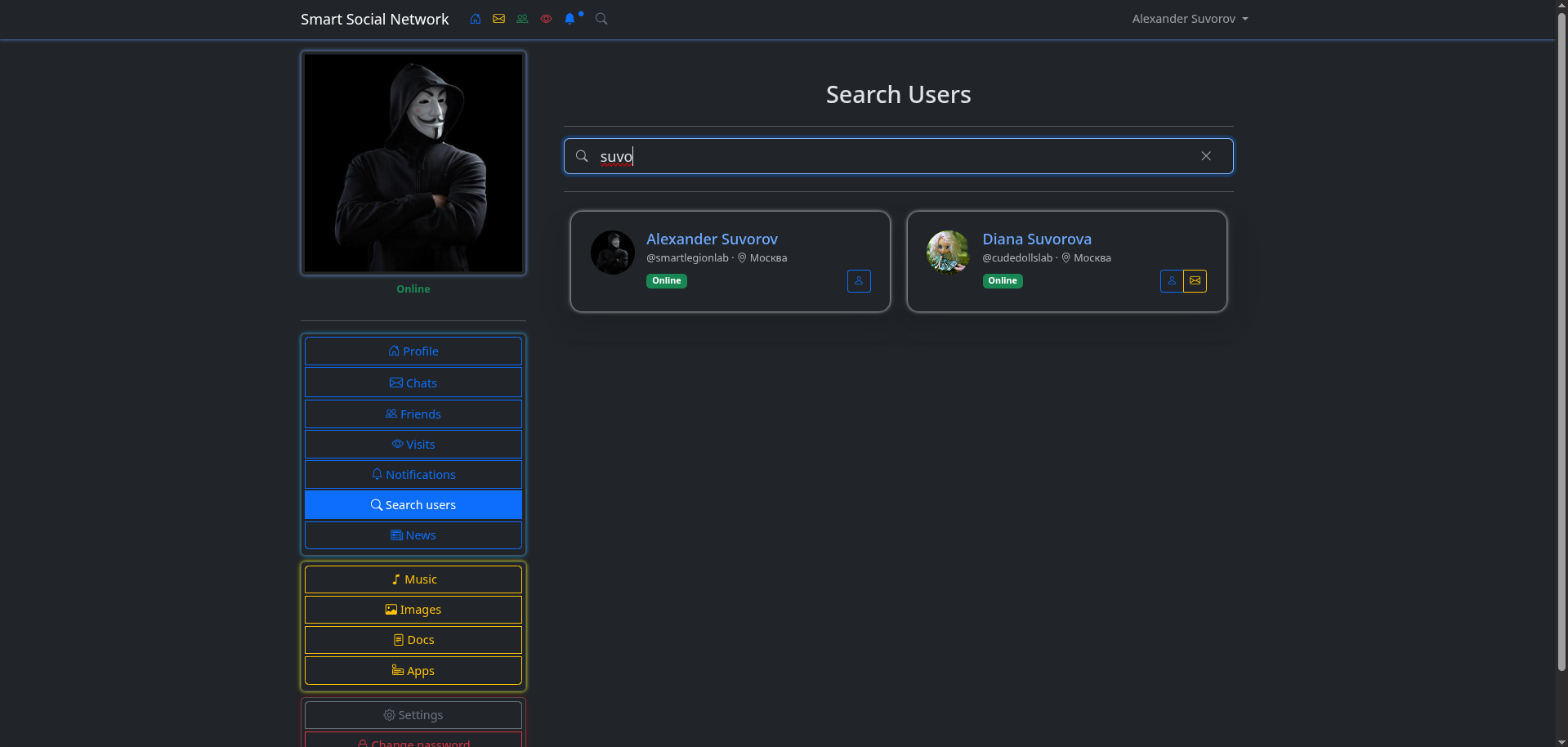The height and width of the screenshot is (747, 1568).
Task: Click the red eye visits icon in navbar
Action: (x=546, y=19)
